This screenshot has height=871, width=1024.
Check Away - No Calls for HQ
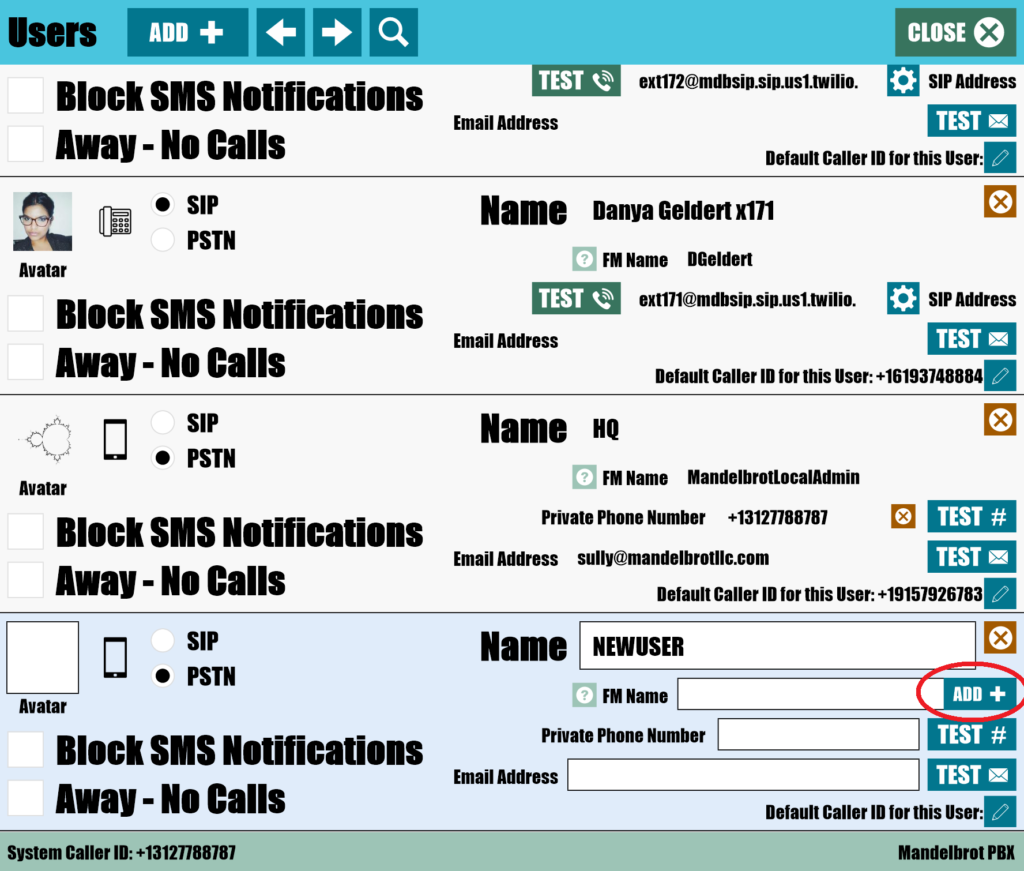[25, 580]
